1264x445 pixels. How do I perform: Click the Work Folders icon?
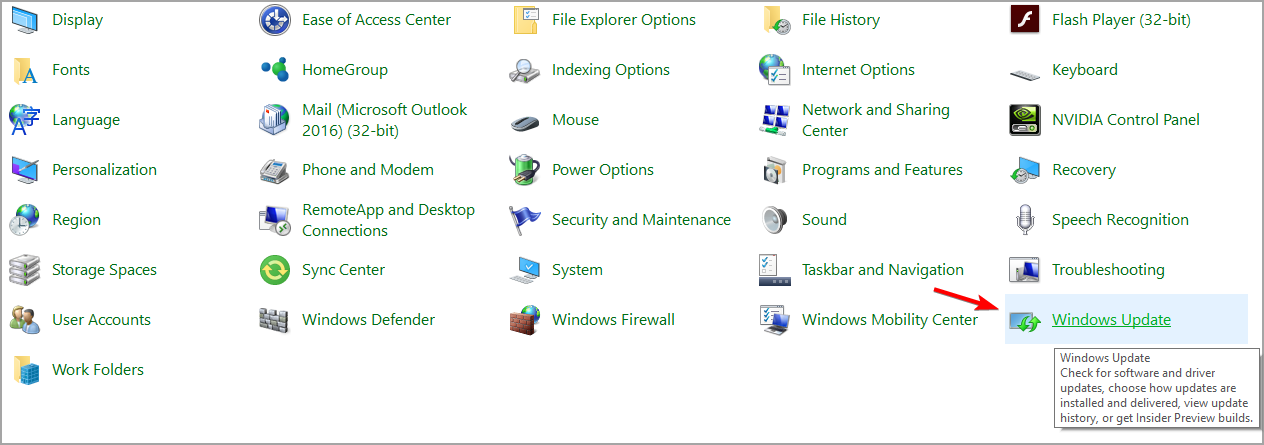click(x=25, y=370)
